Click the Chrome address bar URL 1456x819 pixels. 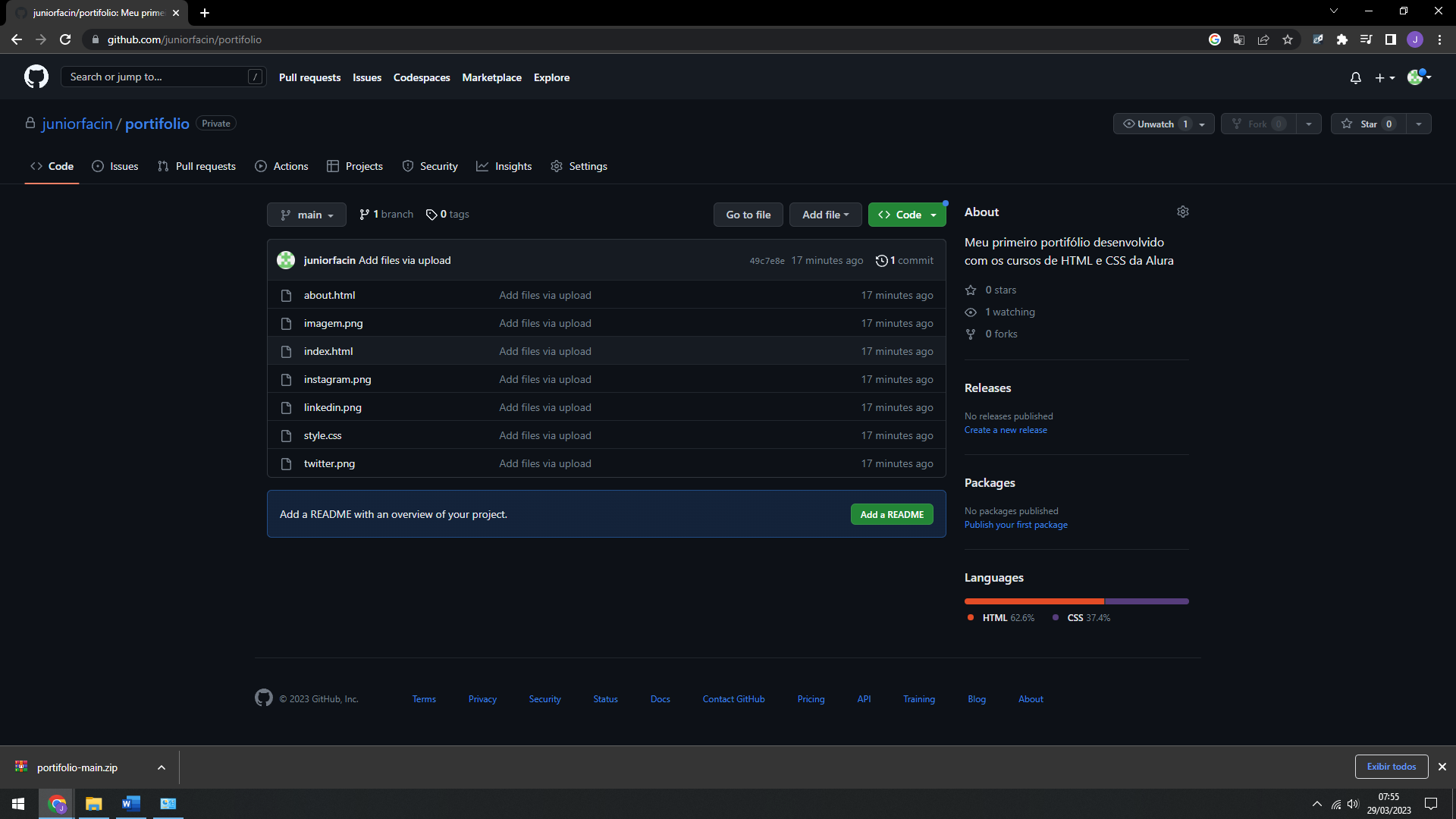coord(184,39)
